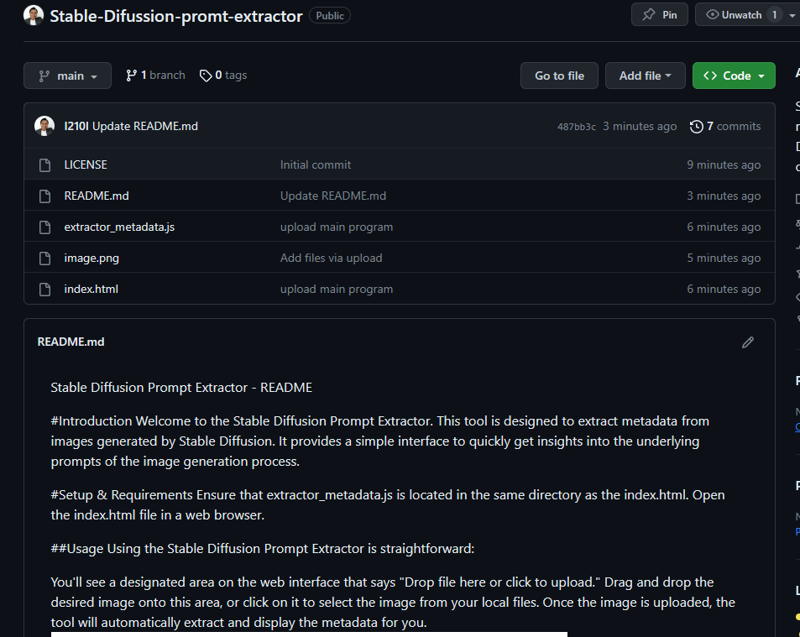Click the committer avatar in latest commit row
This screenshot has width=800, height=637.
[x=44, y=126]
